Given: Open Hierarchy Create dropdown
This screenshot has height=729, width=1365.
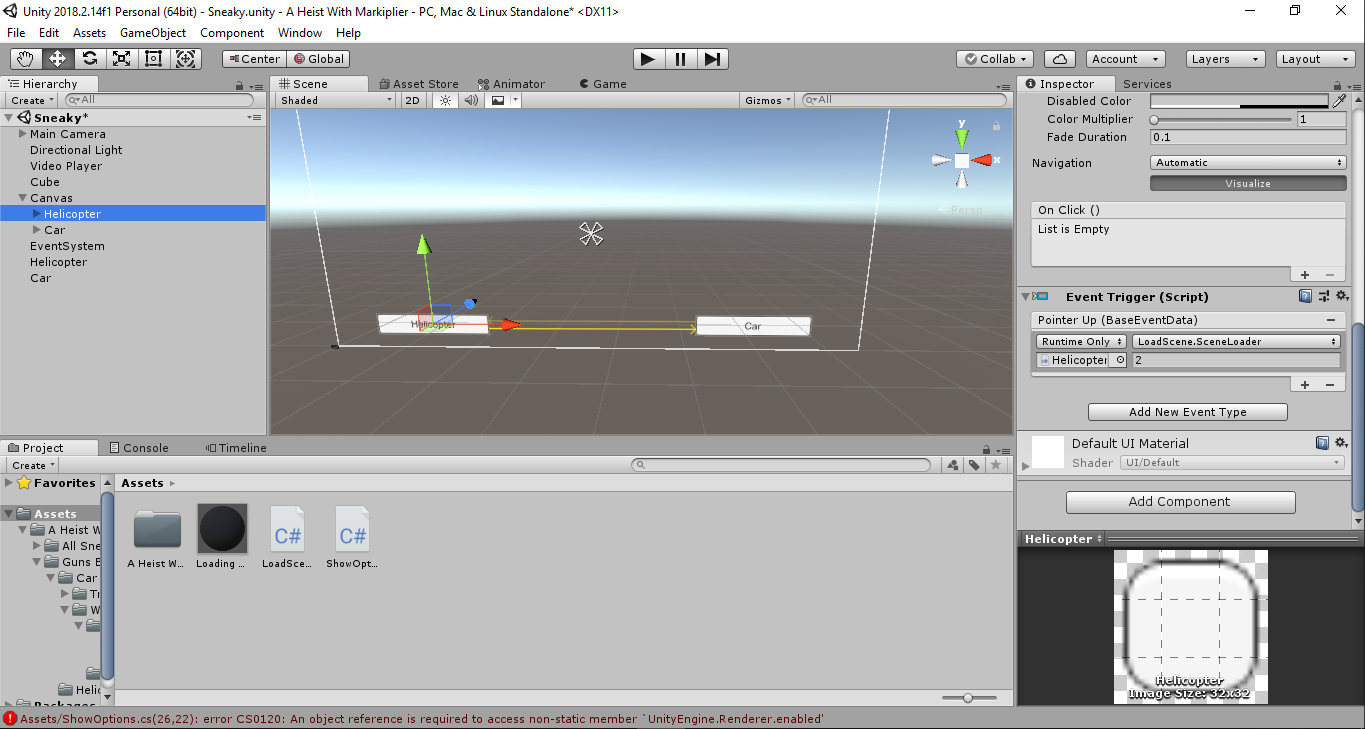Looking at the screenshot, I should pyautogui.click(x=33, y=100).
